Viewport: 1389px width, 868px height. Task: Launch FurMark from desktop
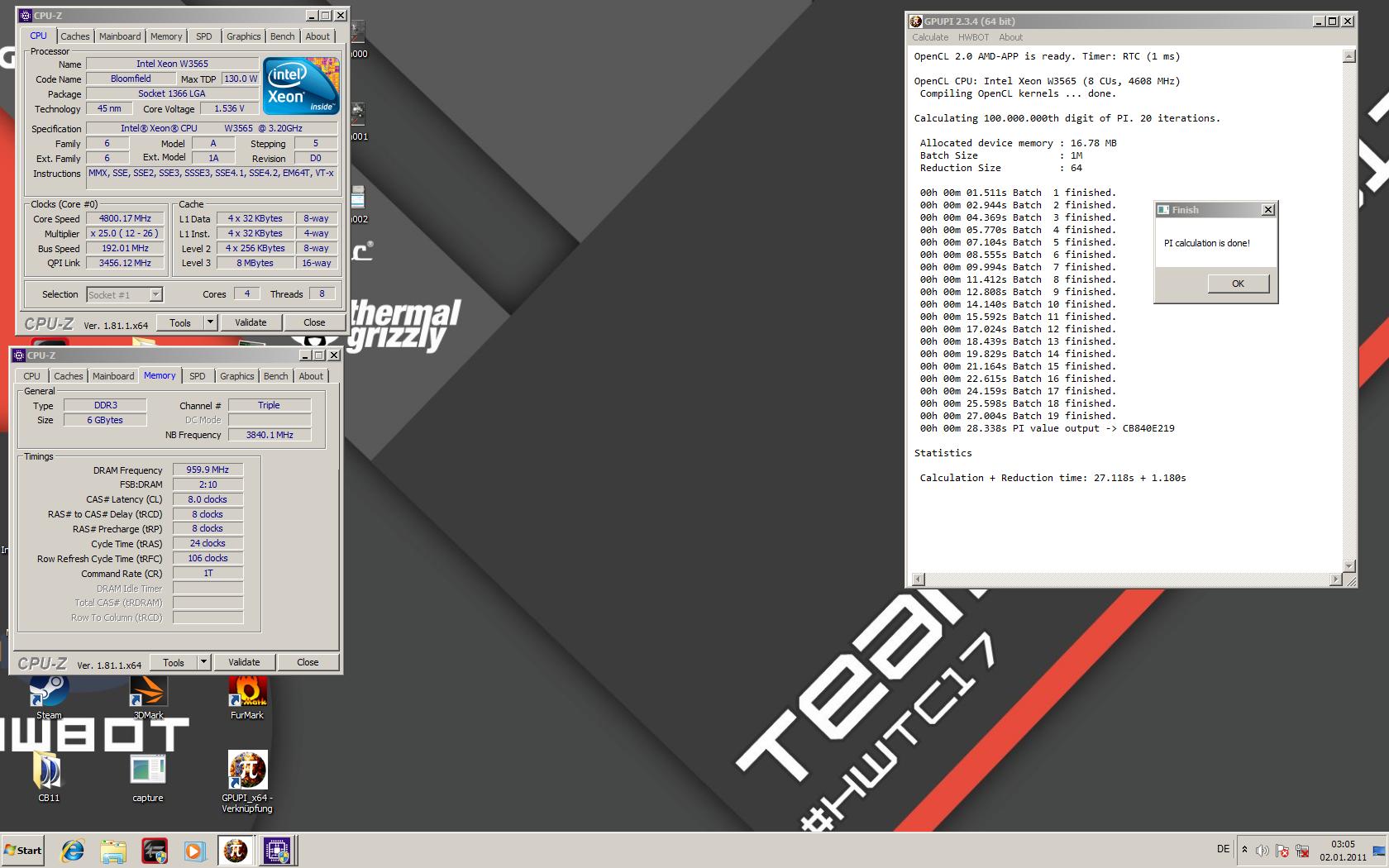(x=247, y=697)
